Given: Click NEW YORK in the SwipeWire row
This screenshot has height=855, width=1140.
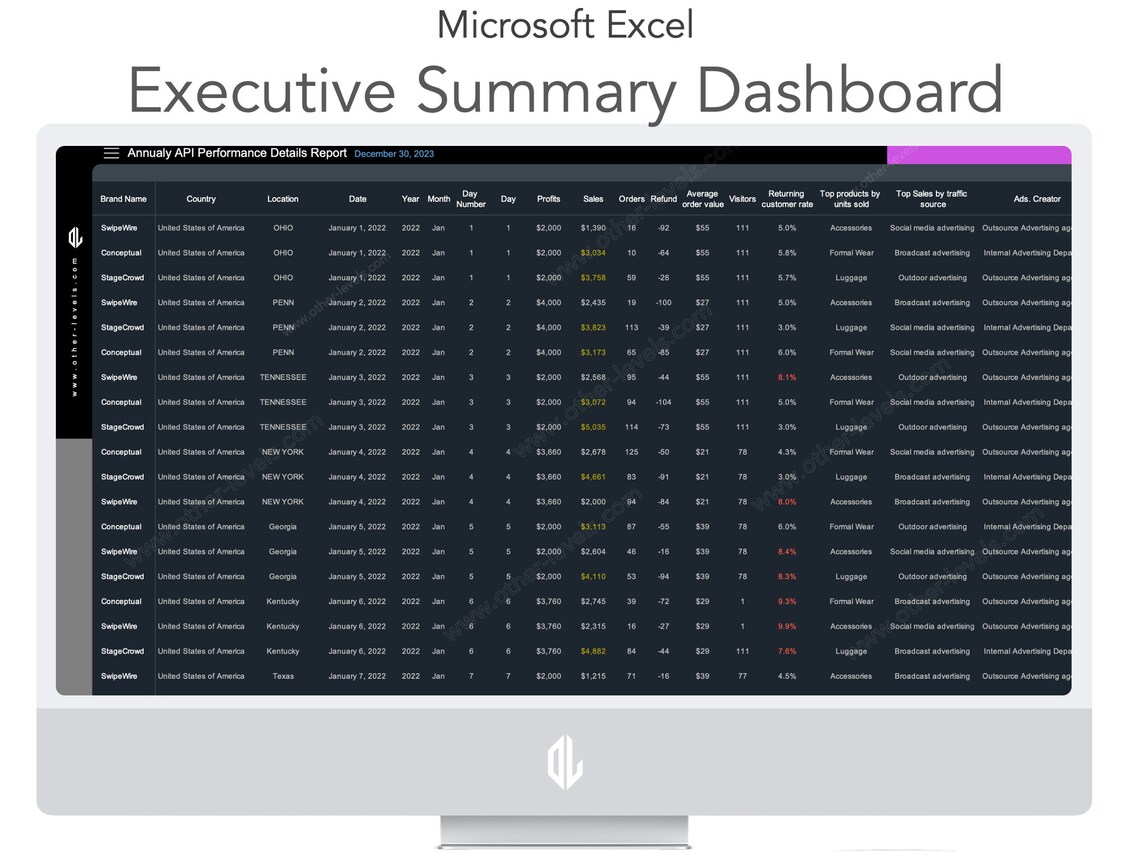Looking at the screenshot, I should coord(283,502).
